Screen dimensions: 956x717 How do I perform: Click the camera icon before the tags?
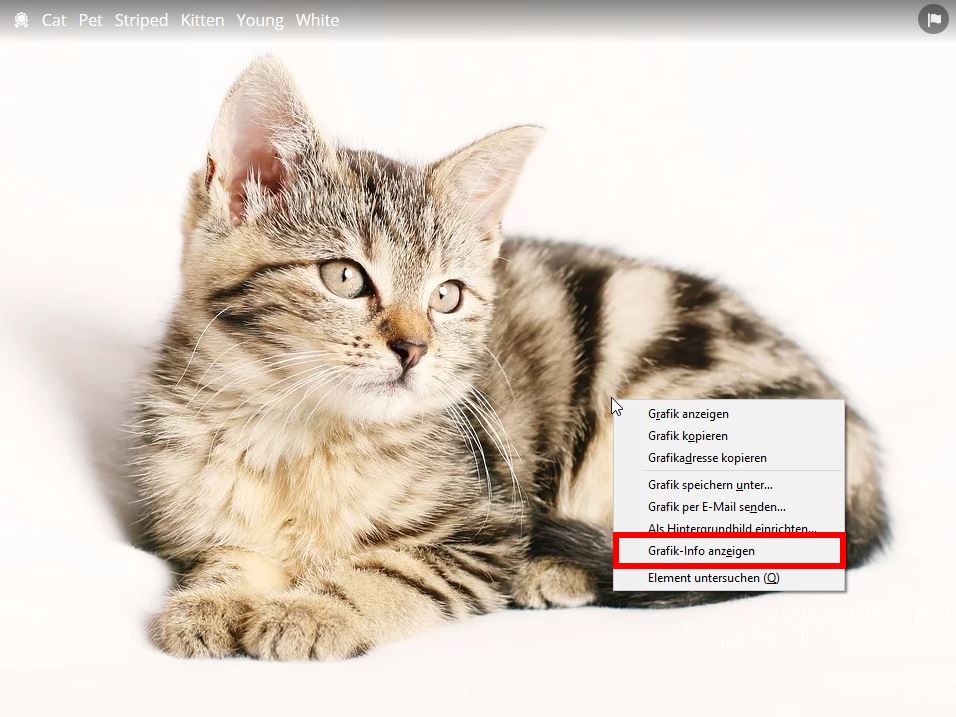21,20
